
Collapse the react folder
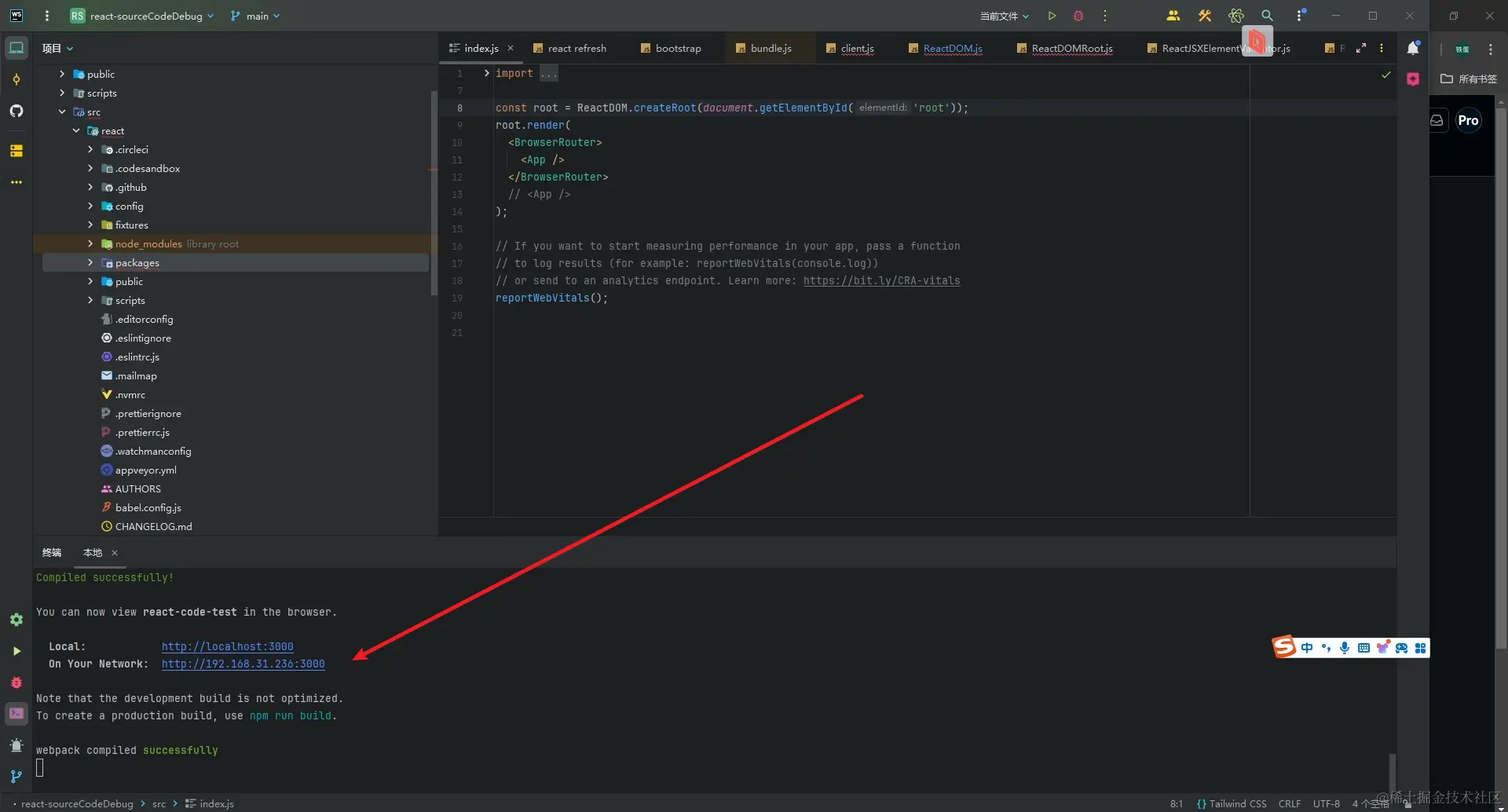[76, 130]
